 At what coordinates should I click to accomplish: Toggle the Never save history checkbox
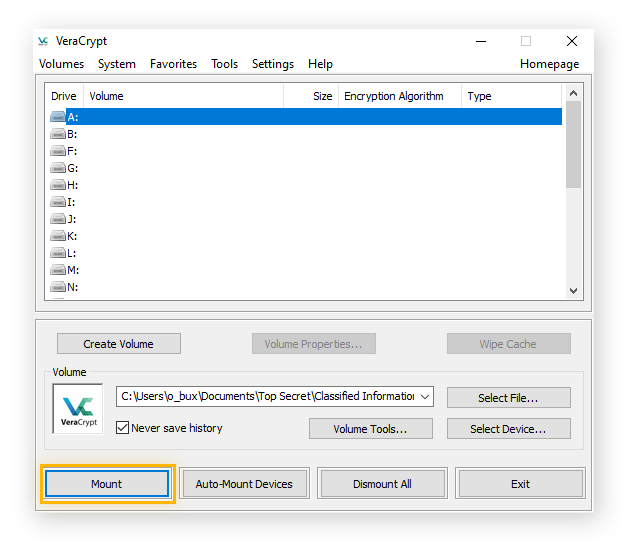122,428
